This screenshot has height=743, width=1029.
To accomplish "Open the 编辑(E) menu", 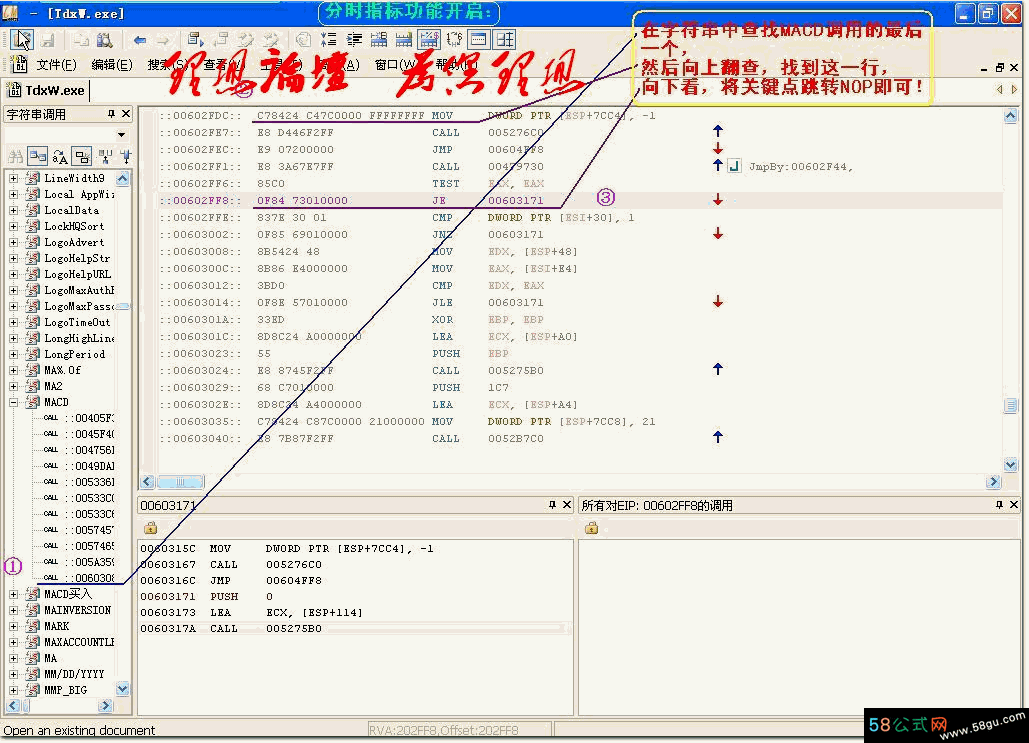I will tap(112, 64).
